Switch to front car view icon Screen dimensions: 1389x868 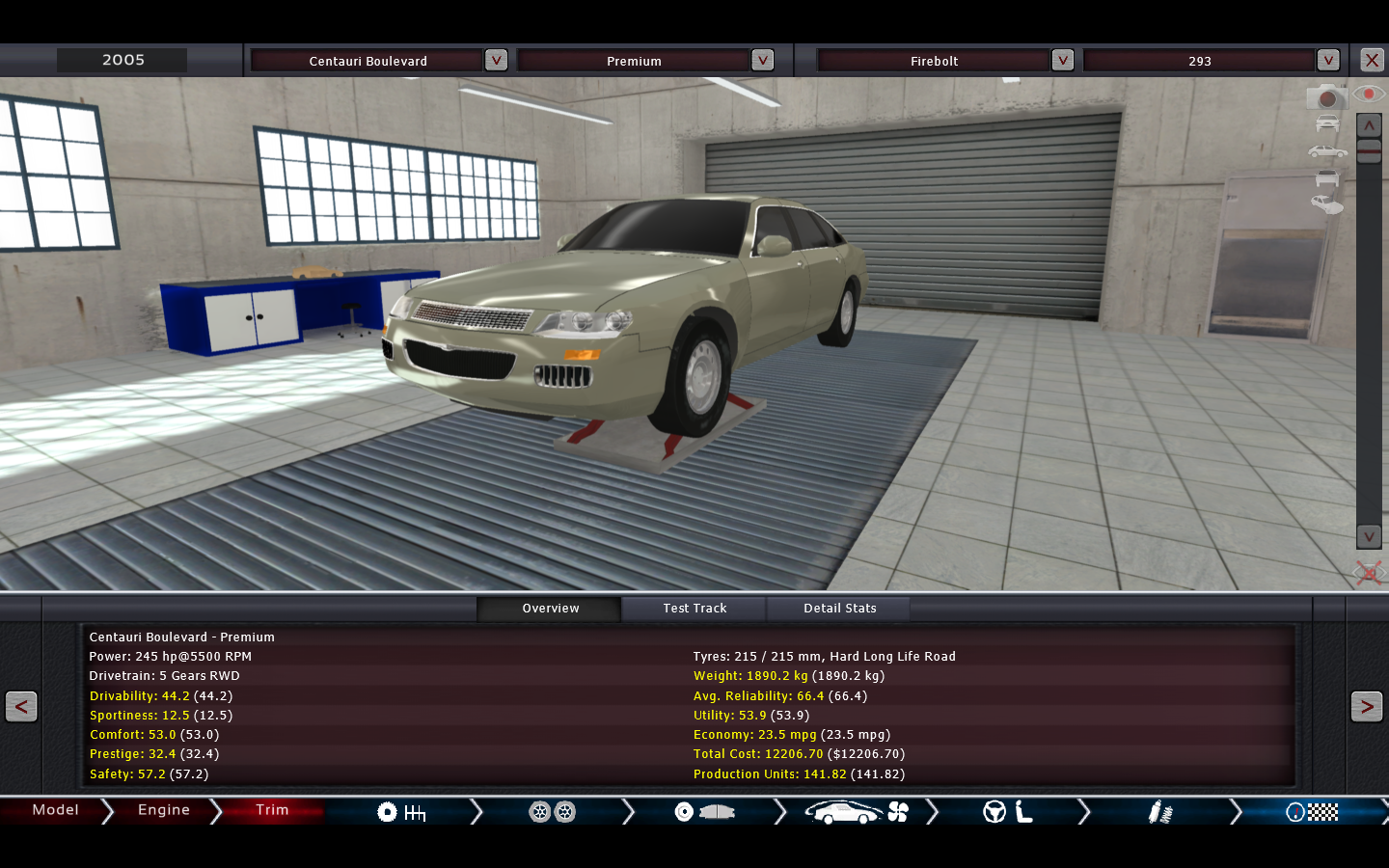coord(1327,123)
